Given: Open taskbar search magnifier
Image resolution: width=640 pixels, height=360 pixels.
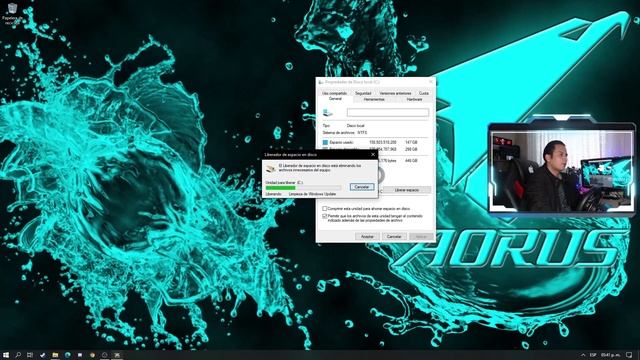Looking at the screenshot, I should point(18,355).
